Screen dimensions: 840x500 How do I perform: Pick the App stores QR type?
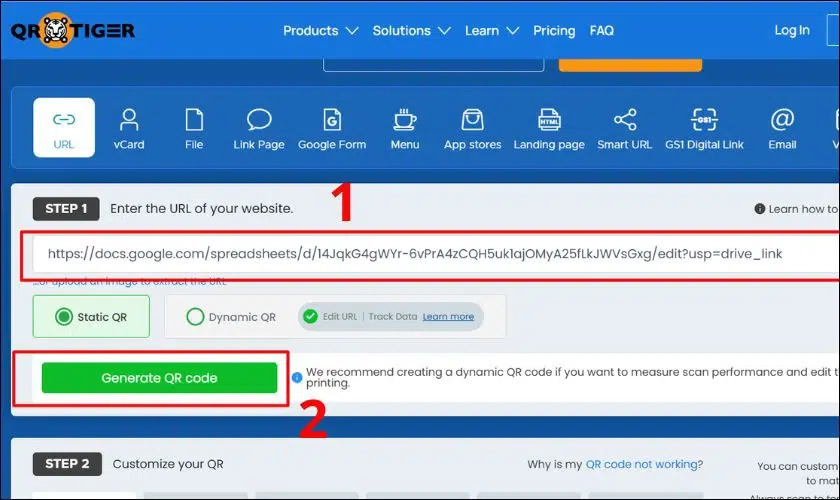pyautogui.click(x=472, y=129)
